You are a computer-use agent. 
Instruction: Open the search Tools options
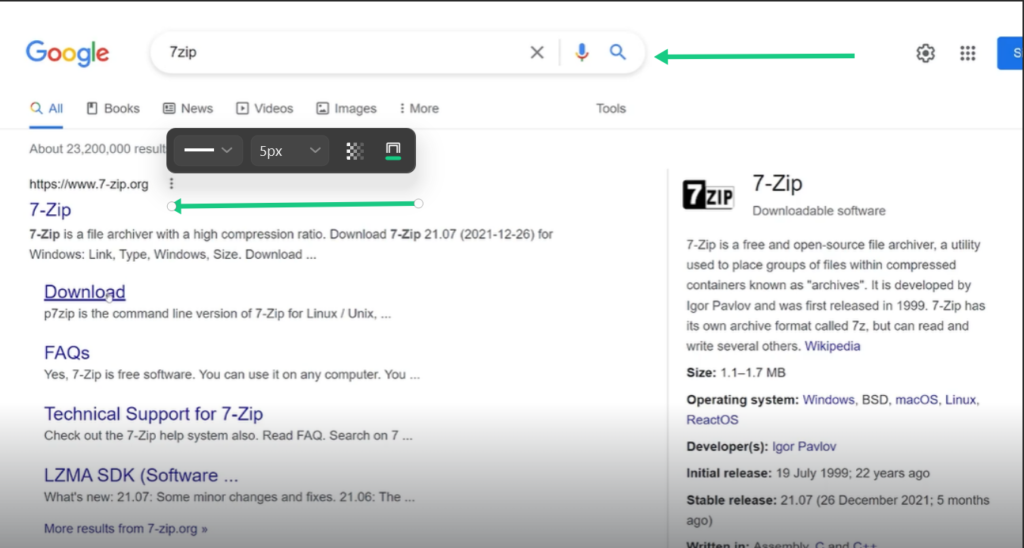tap(611, 108)
